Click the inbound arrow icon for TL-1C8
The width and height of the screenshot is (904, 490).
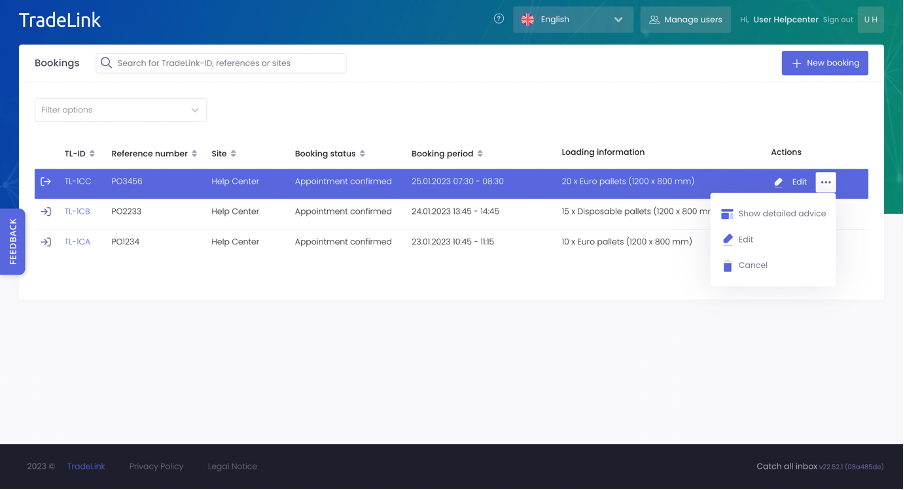[x=45, y=212]
